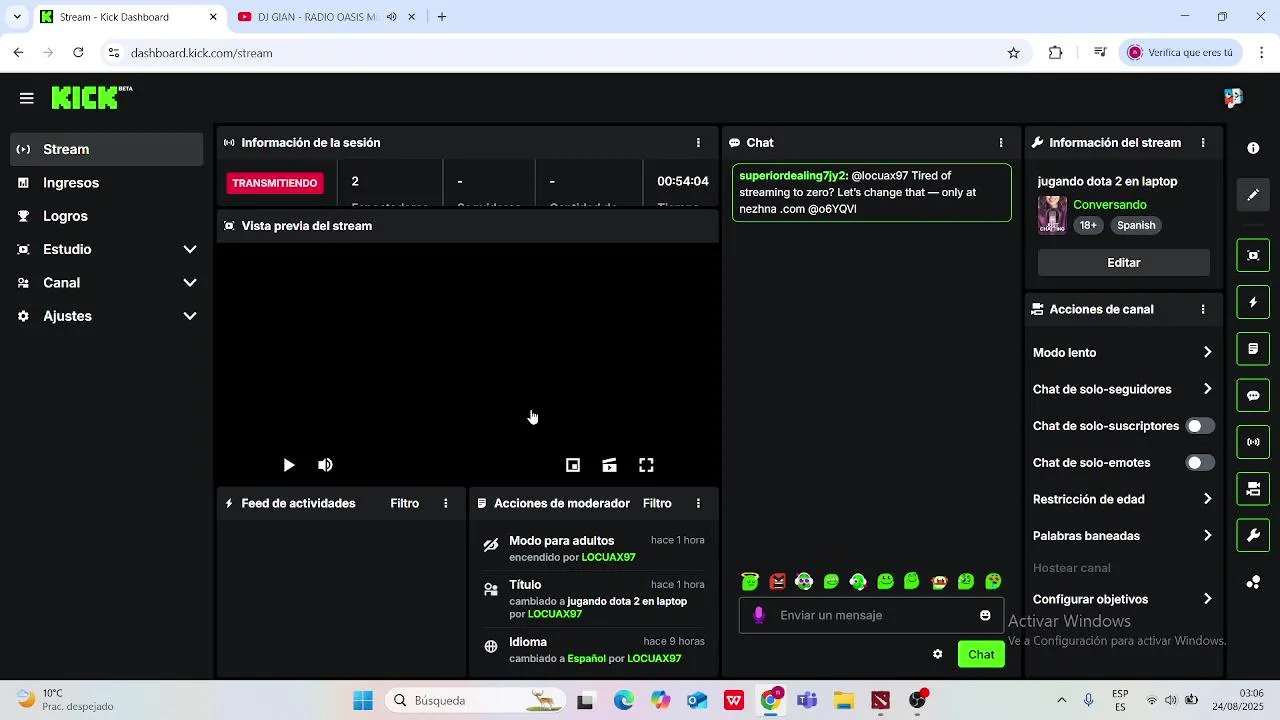
Task: Click the Windows taskbar search box
Action: tap(476, 701)
